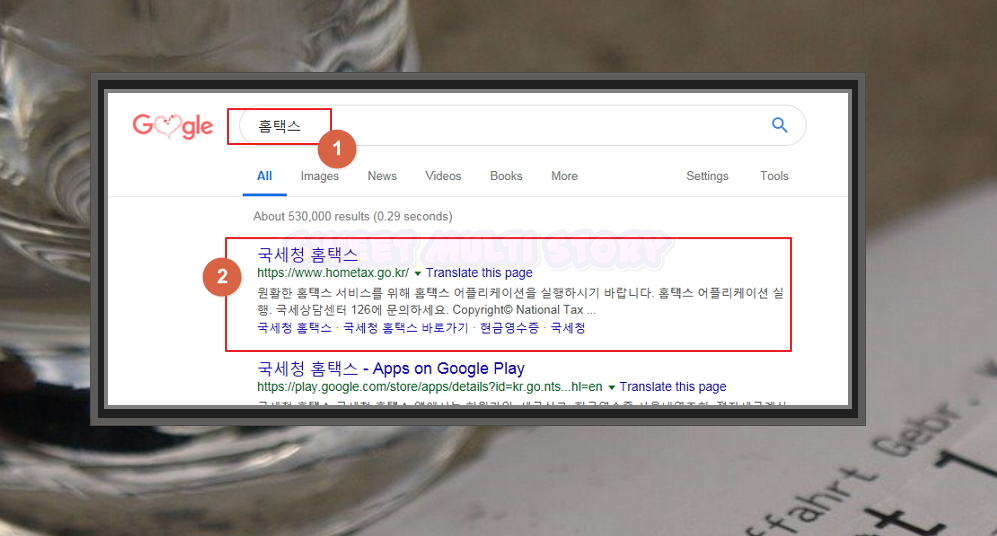Open the 국세청 홈택스 바로가기 sitelink

pyautogui.click(x=406, y=328)
